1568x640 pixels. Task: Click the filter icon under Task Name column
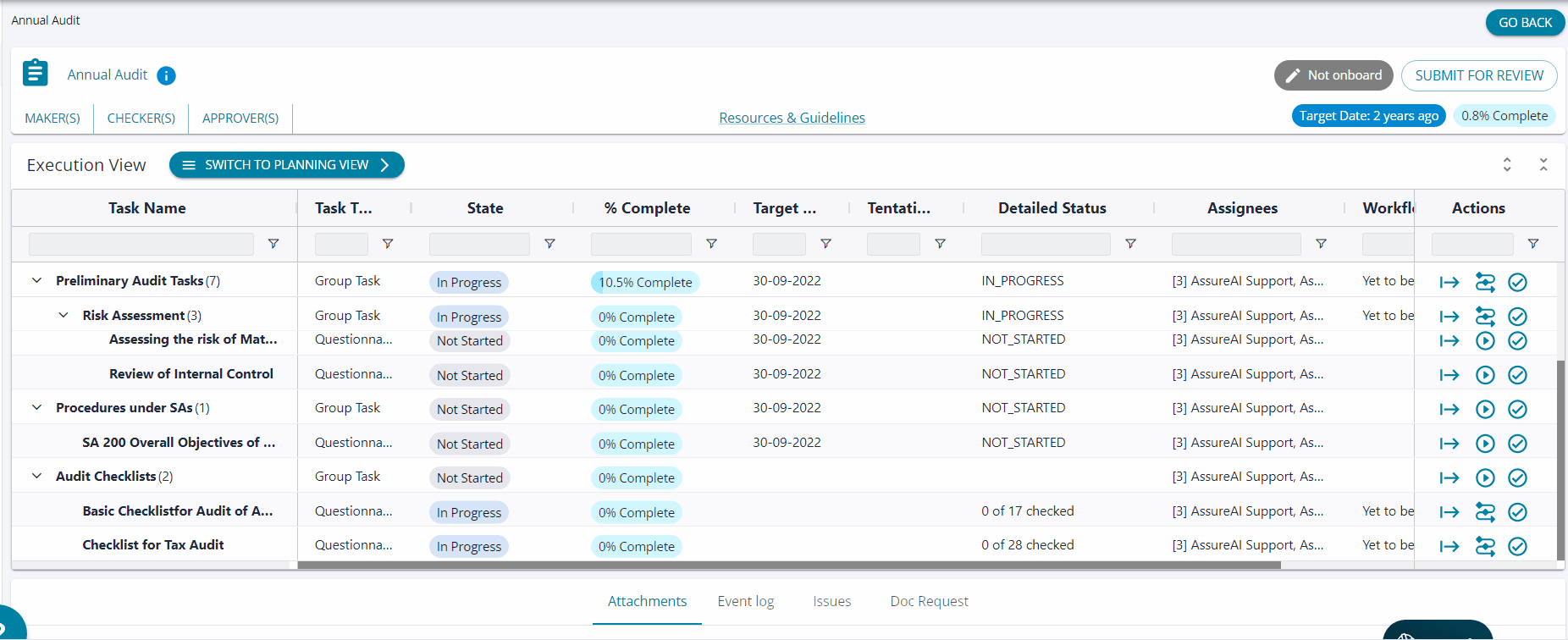pyautogui.click(x=273, y=244)
